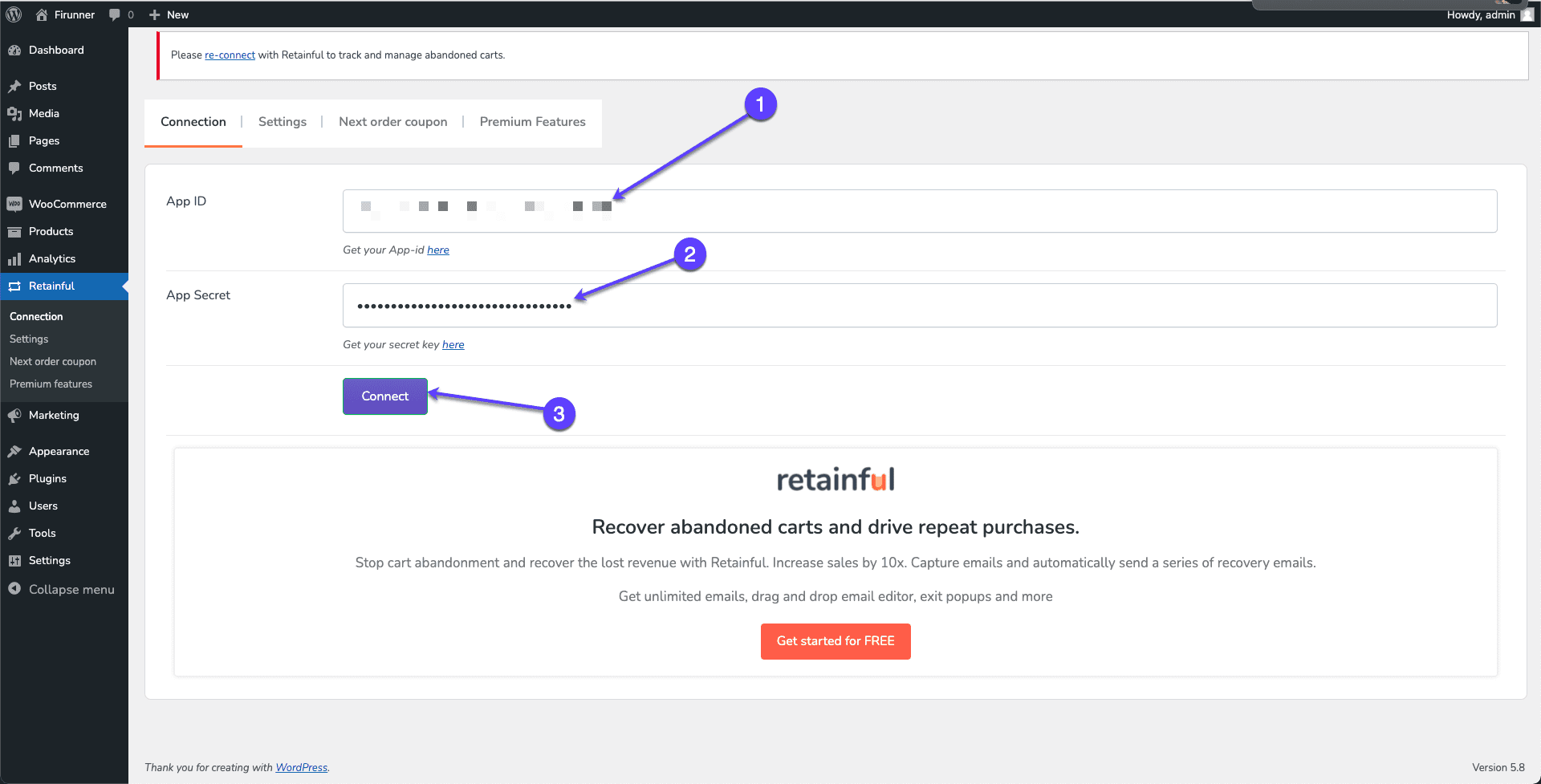
Task: Click the admin avatar icon
Action: (1527, 14)
